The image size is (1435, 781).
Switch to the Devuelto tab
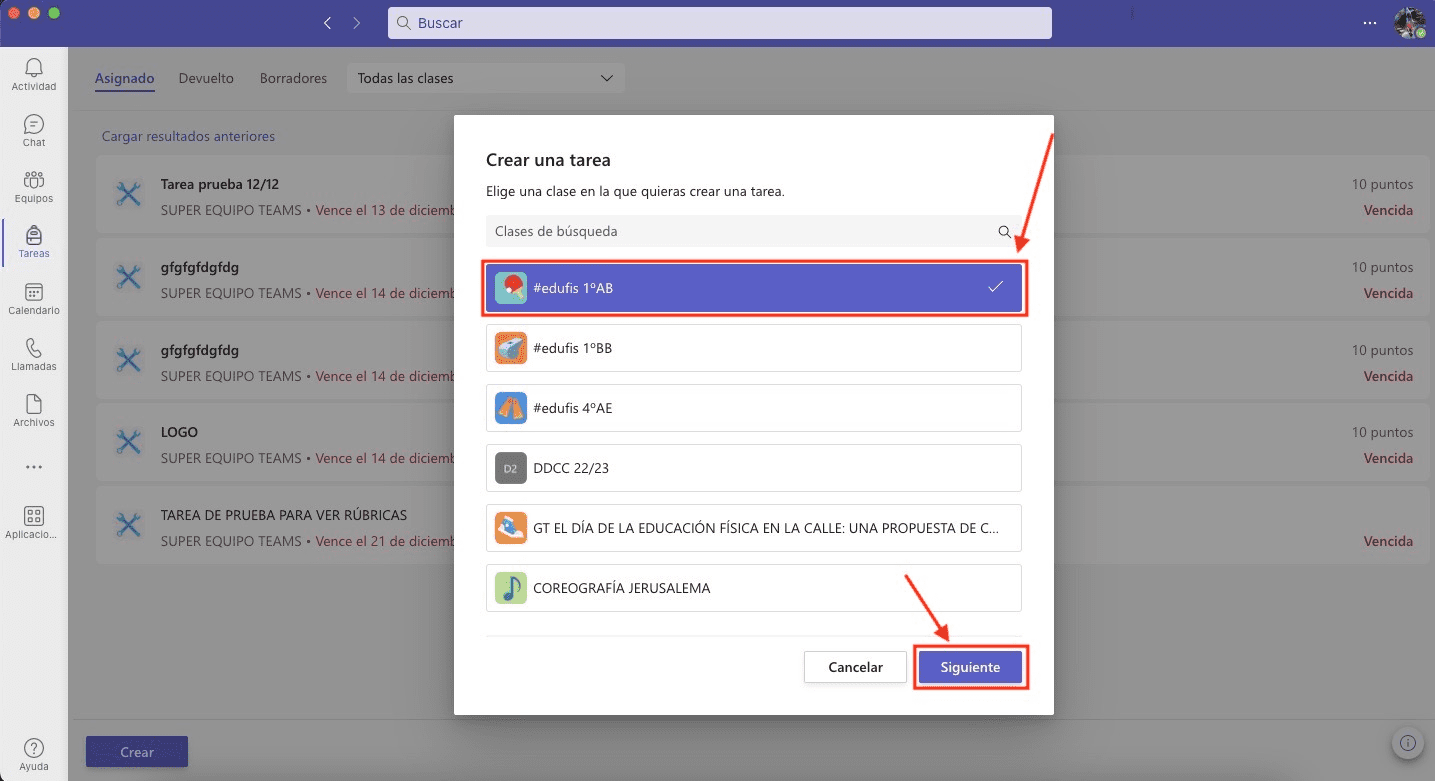click(206, 78)
